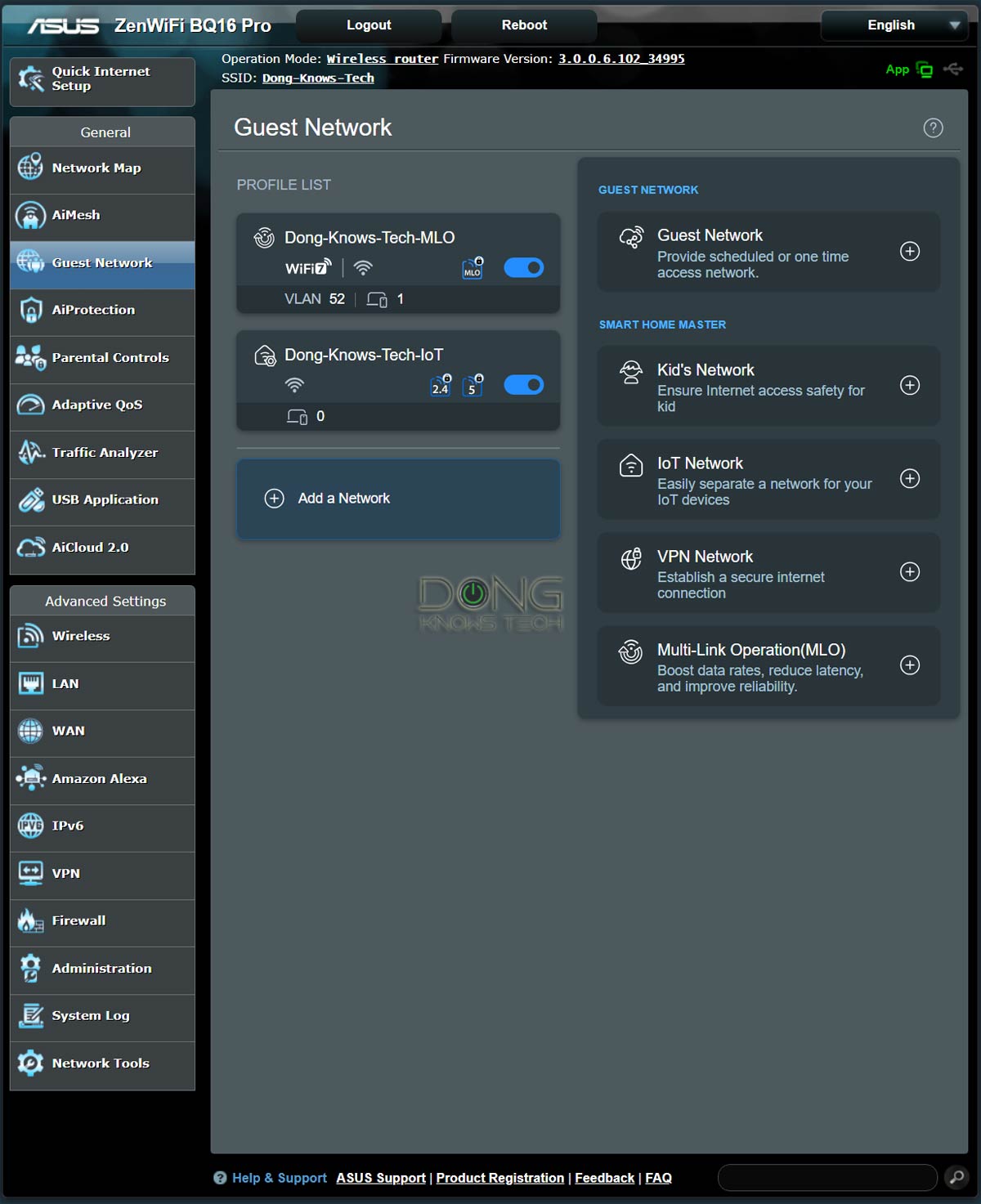The height and width of the screenshot is (1204, 981).
Task: Click the Reboot button
Action: coord(524,25)
